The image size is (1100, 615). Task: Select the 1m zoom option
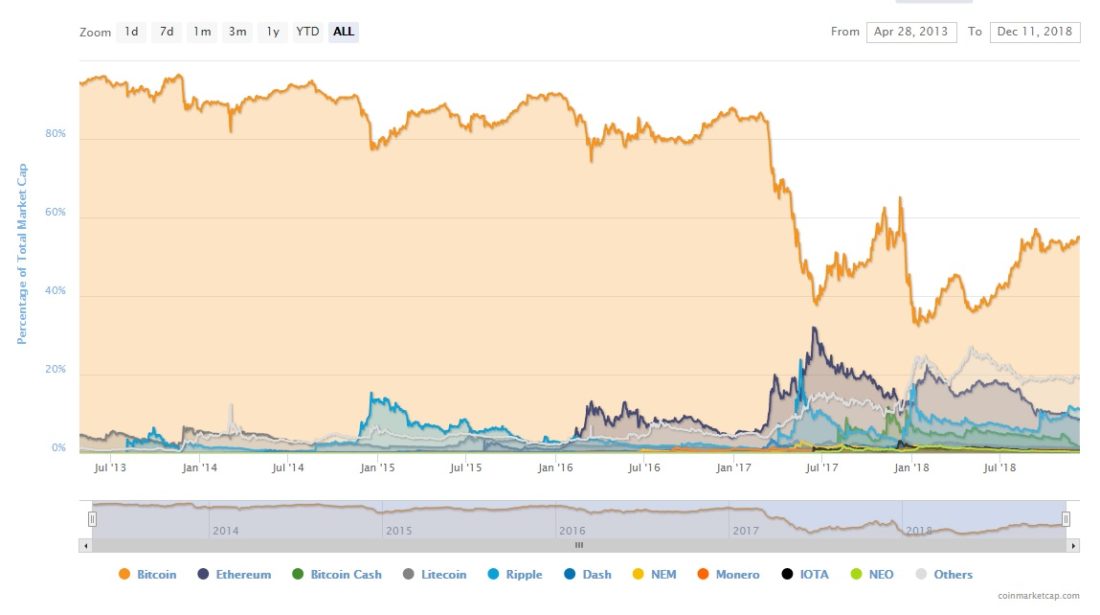click(x=202, y=32)
